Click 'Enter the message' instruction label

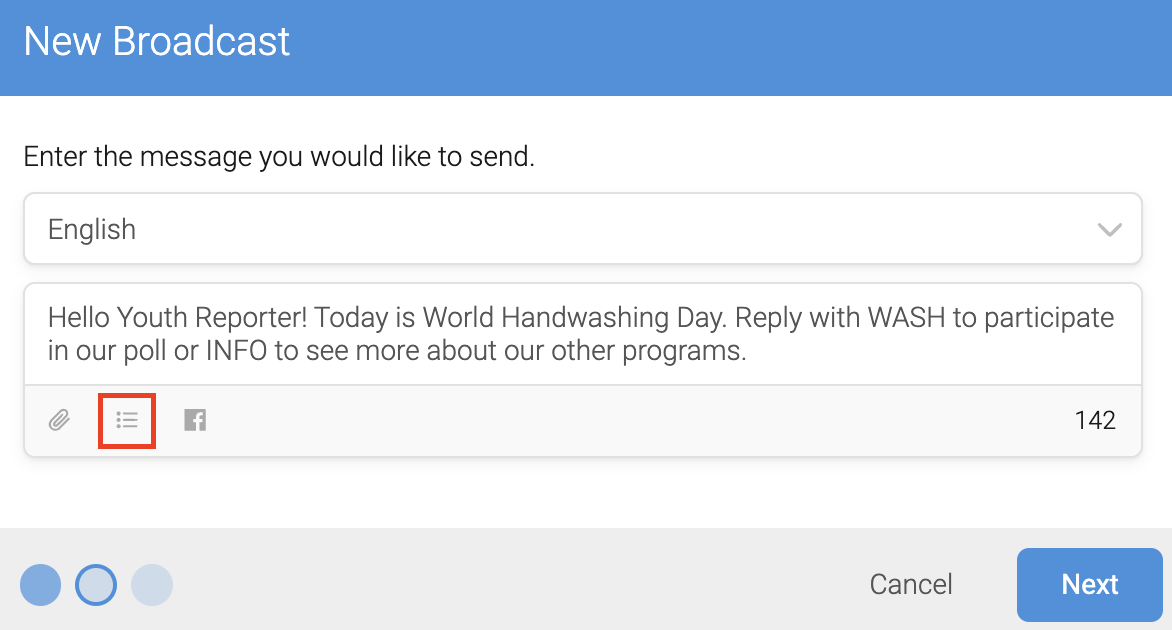pos(279,157)
